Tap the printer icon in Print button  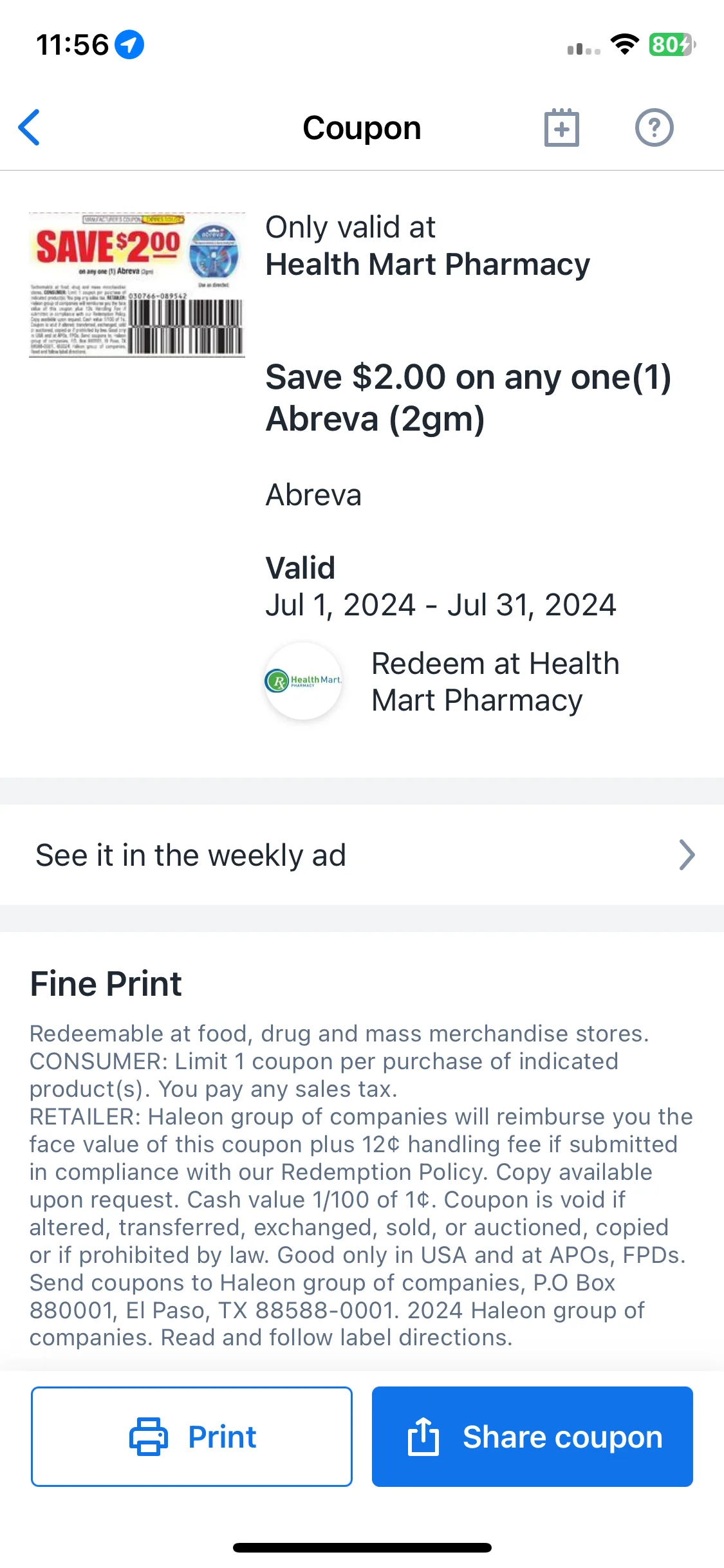point(149,1437)
